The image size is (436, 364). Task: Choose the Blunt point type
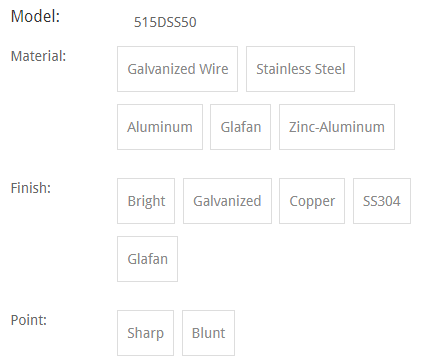click(x=208, y=333)
